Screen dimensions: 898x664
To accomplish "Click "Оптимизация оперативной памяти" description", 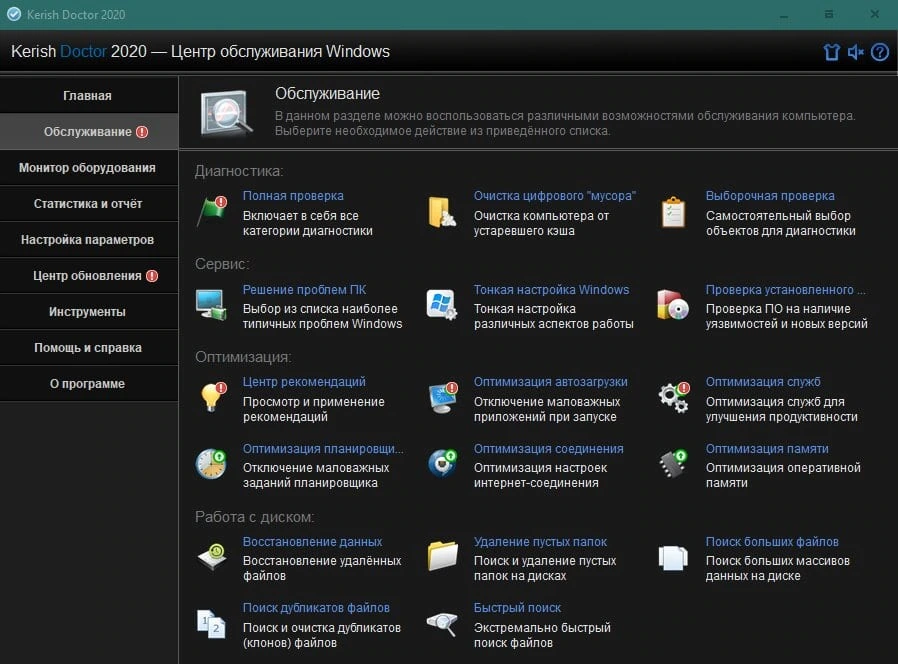I will pos(783,475).
